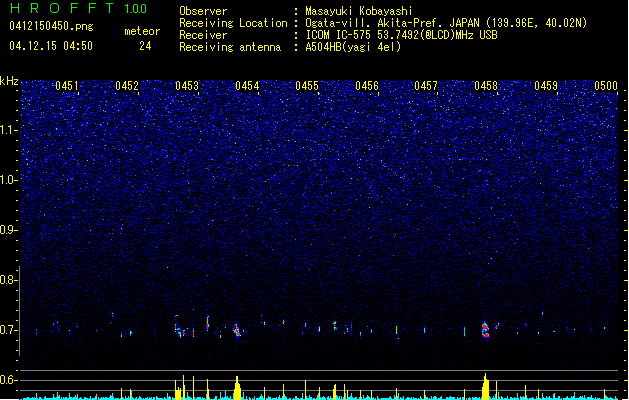Click the 1.1 kHz axis label

9,130
